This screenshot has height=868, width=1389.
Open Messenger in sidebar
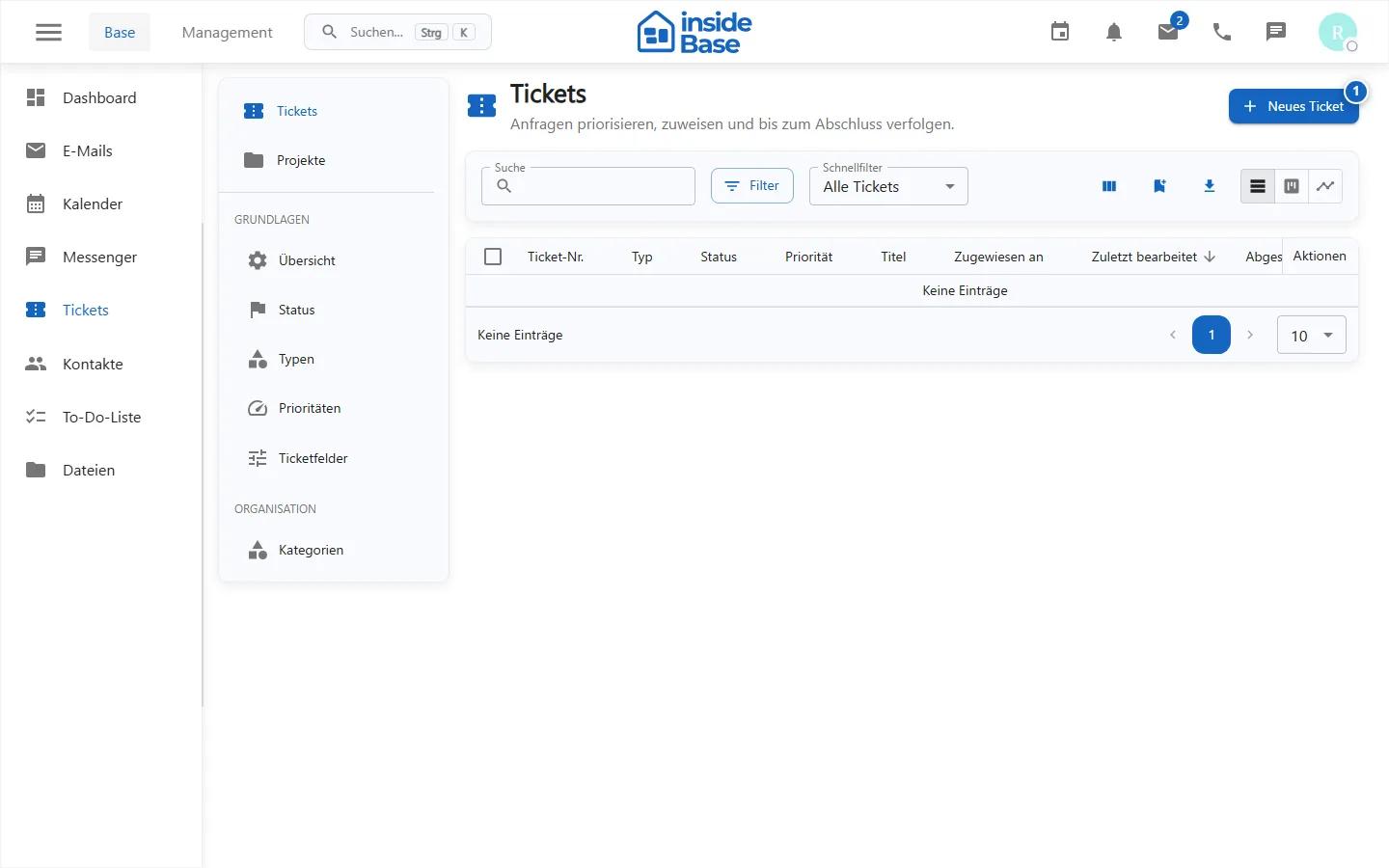pyautogui.click(x=100, y=257)
